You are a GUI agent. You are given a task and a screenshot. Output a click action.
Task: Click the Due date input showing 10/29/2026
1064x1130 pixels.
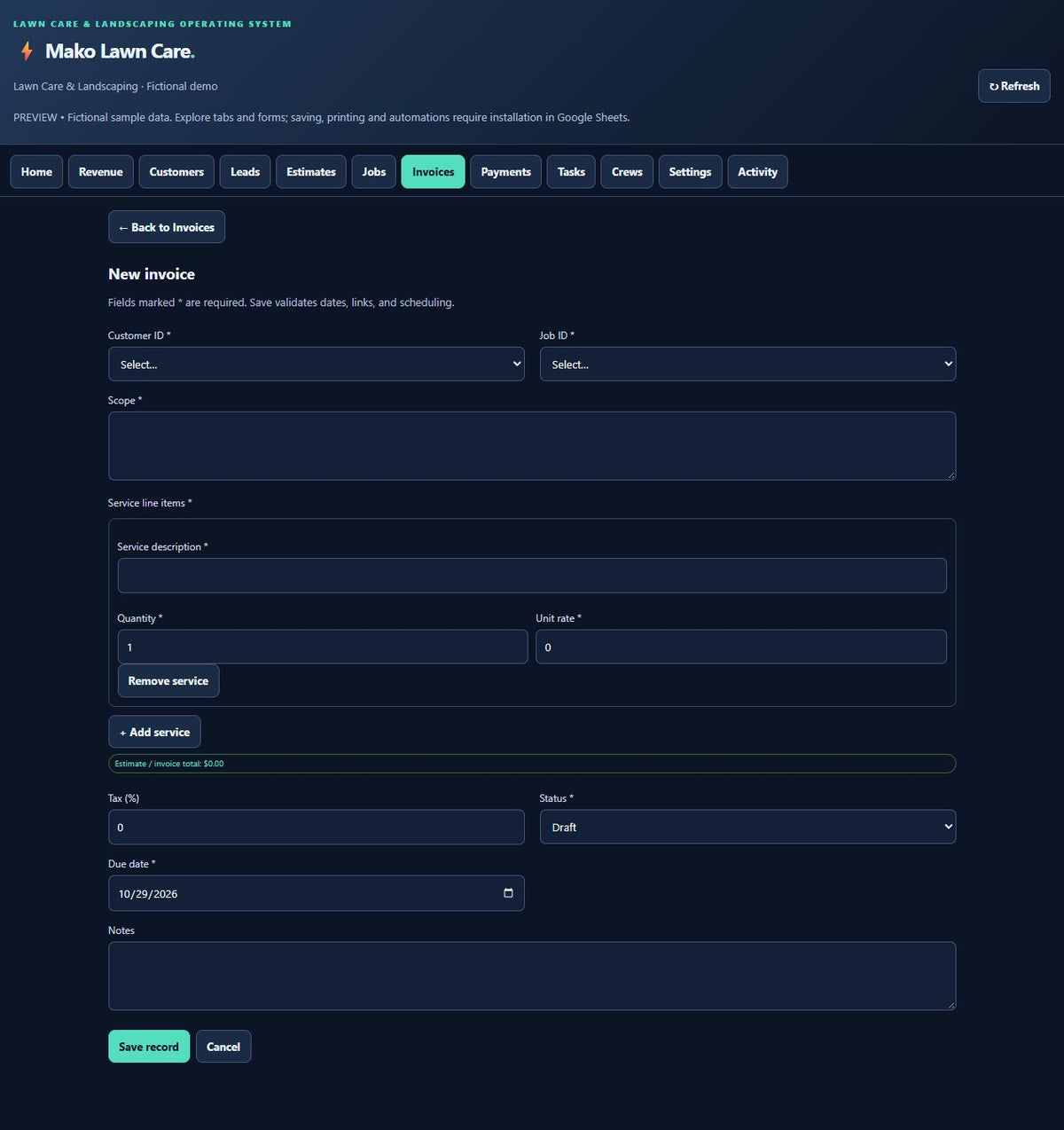coord(317,893)
